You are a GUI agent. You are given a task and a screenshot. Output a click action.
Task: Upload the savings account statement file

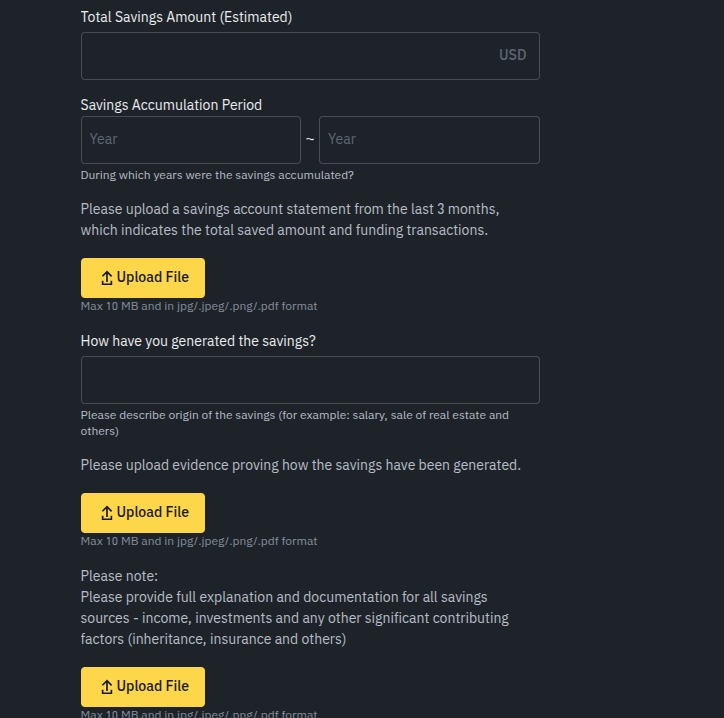143,278
